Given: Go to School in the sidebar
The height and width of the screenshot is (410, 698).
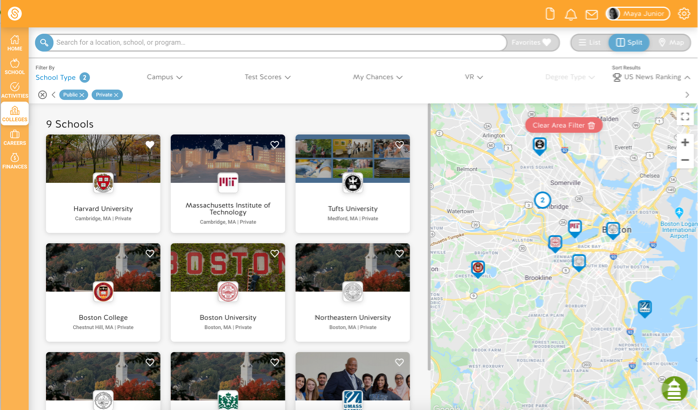Looking at the screenshot, I should pyautogui.click(x=15, y=66).
